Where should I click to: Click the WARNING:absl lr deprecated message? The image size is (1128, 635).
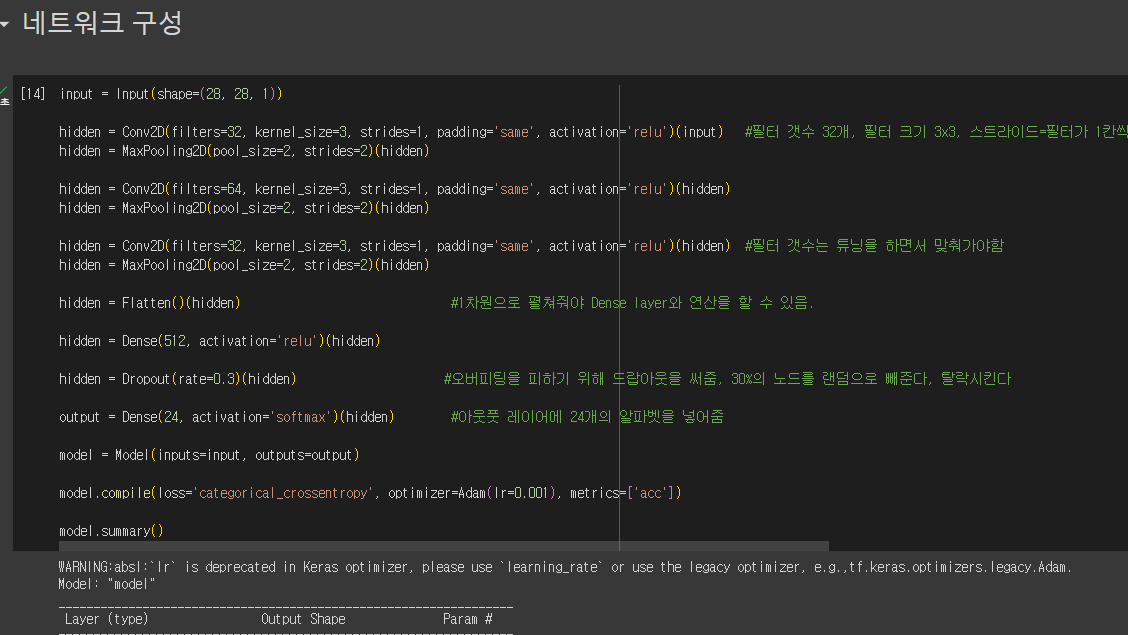click(565, 567)
